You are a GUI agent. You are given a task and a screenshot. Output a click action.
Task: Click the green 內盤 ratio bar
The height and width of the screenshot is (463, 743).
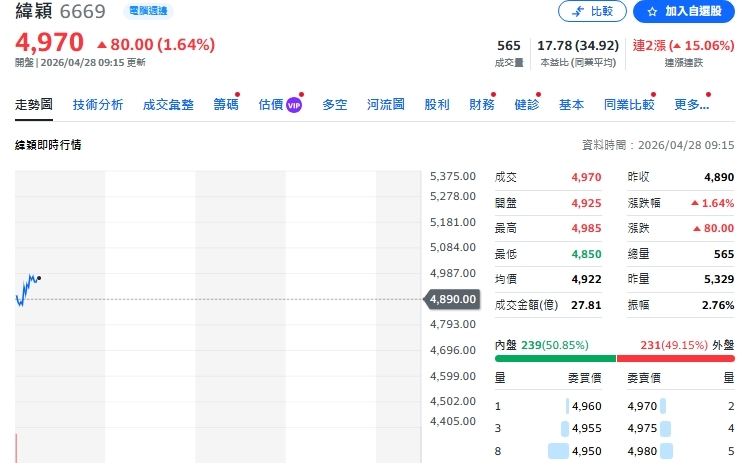click(x=555, y=359)
